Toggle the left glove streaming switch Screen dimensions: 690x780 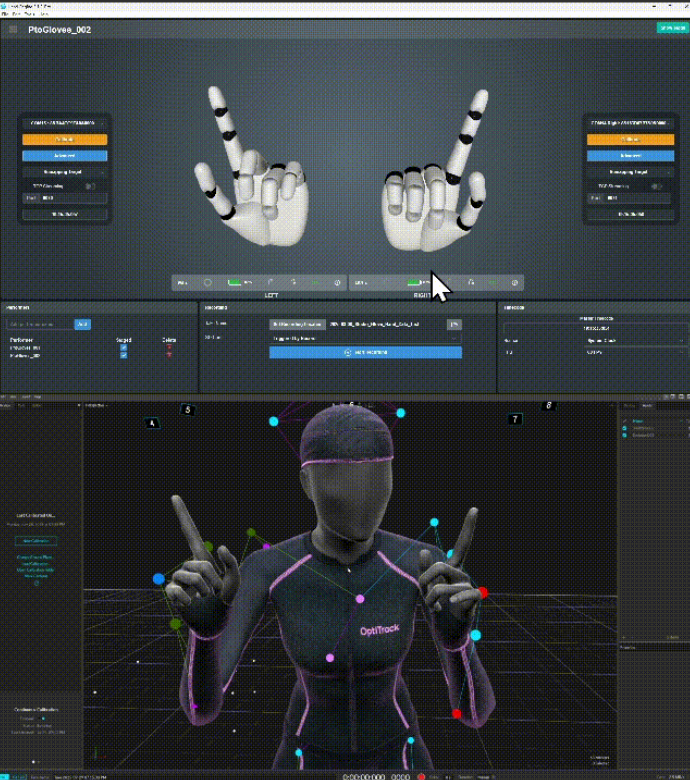point(90,186)
